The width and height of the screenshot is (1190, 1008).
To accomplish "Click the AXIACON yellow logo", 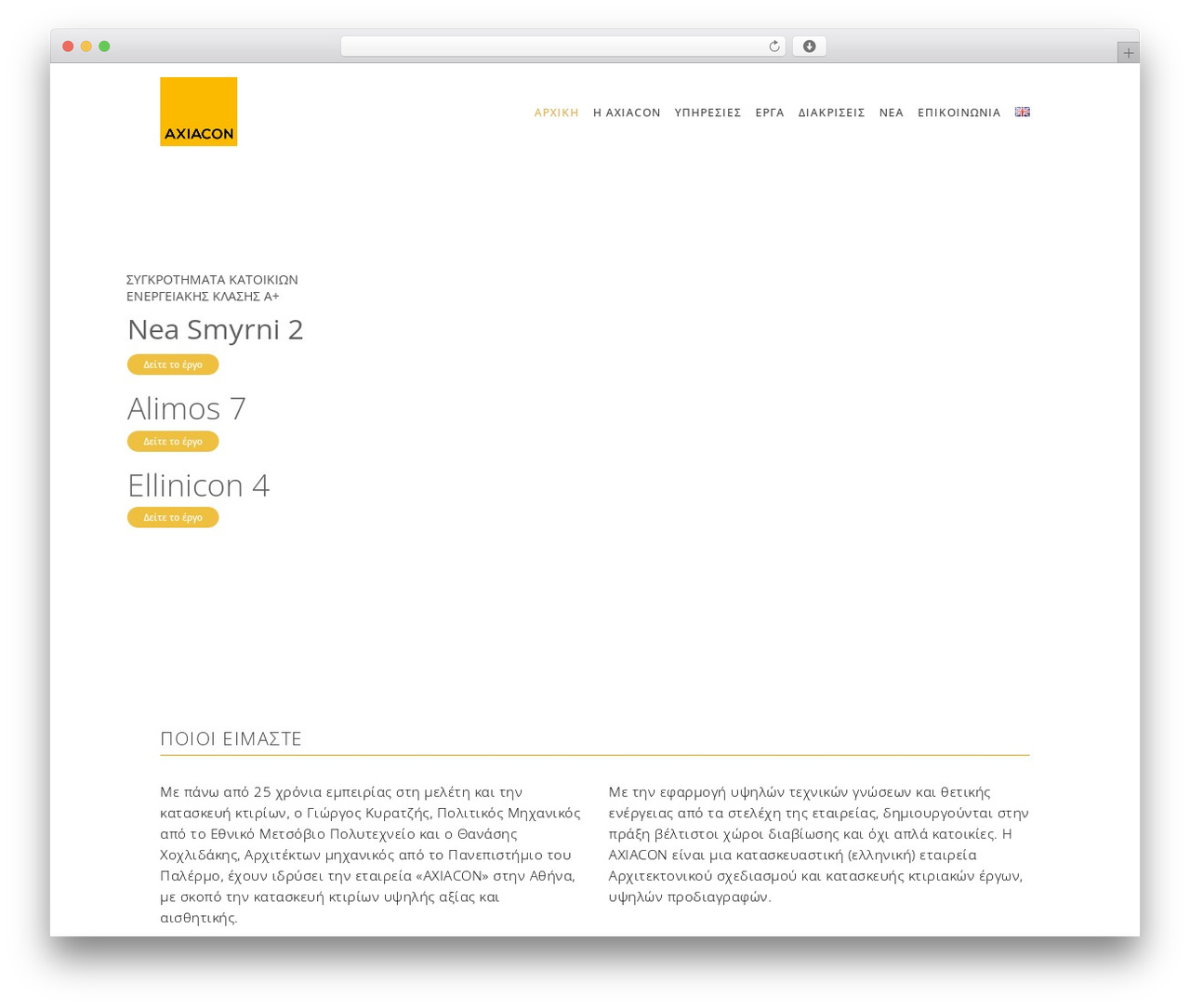I will coord(198,112).
